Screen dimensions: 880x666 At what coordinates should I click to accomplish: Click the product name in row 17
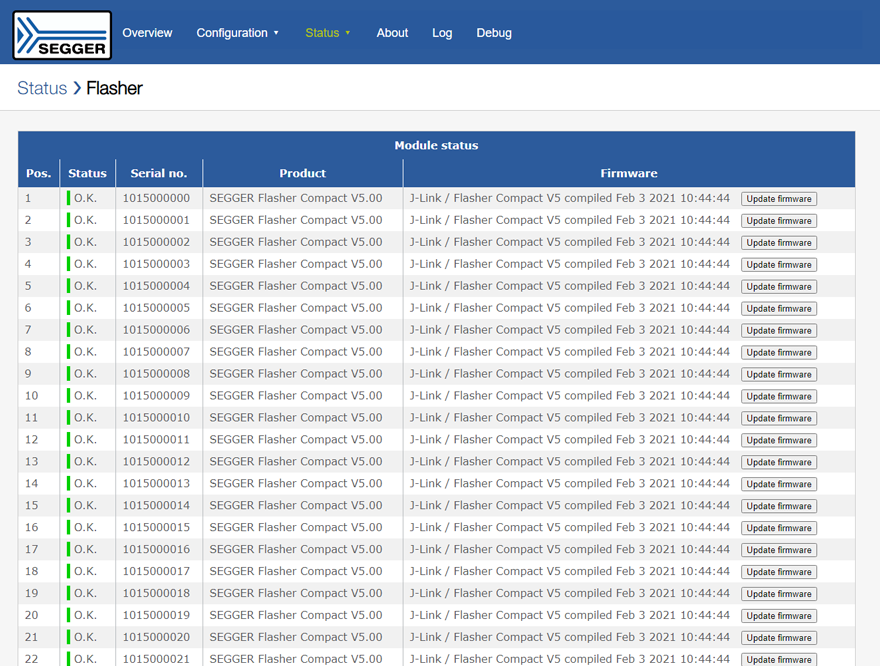(x=296, y=549)
